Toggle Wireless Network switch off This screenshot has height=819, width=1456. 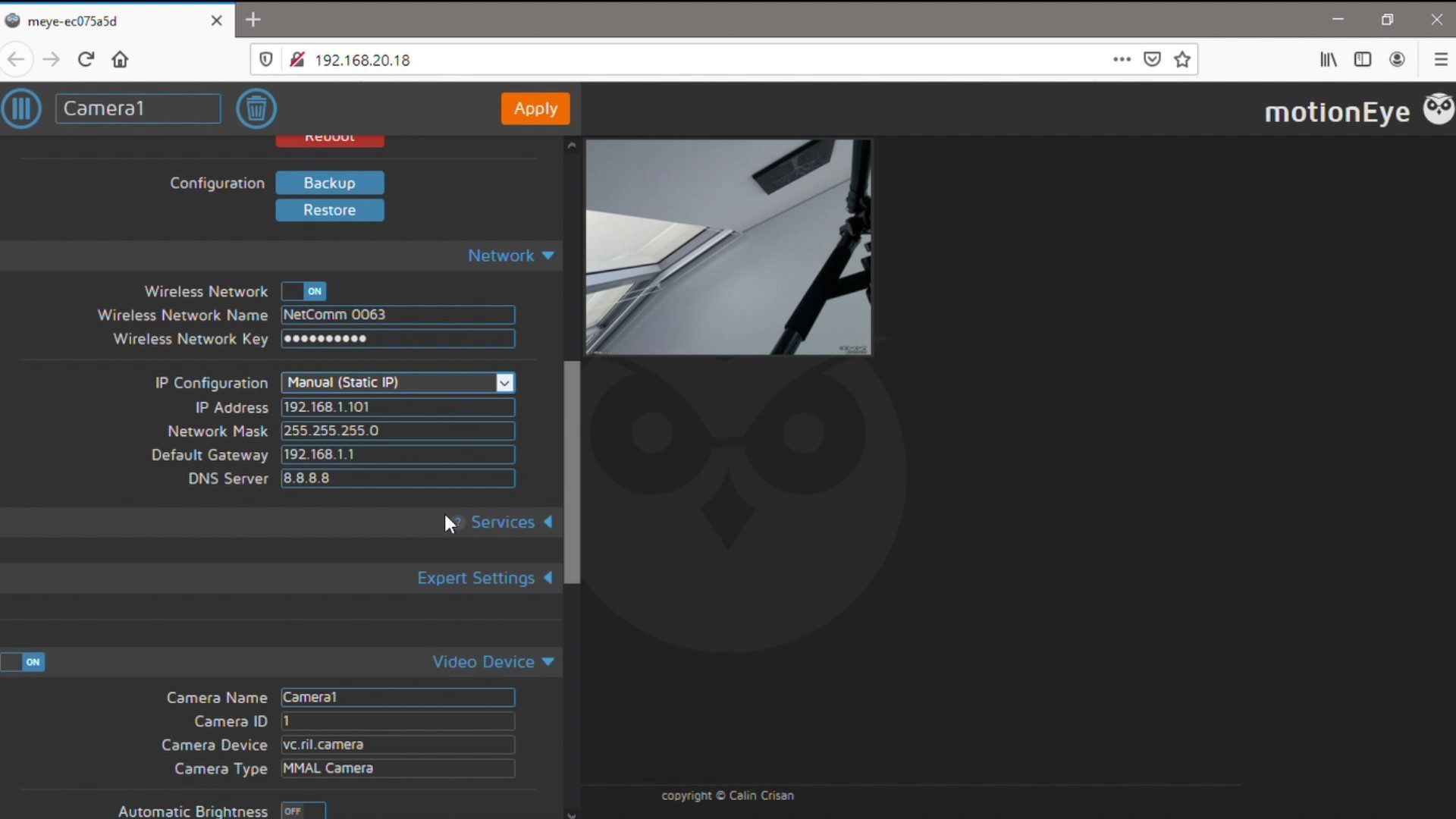click(x=303, y=291)
